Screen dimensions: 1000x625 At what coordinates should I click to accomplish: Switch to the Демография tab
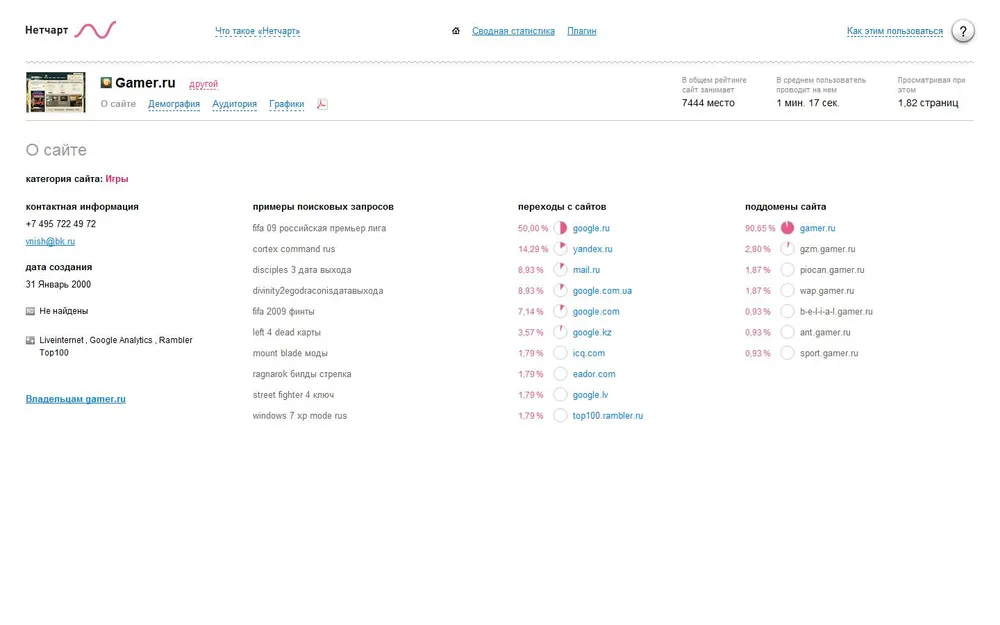coord(174,104)
